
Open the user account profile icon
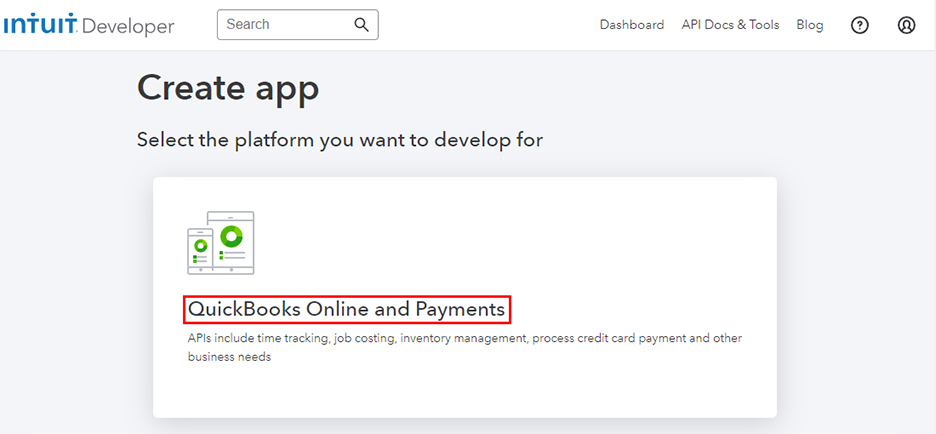[x=906, y=25]
